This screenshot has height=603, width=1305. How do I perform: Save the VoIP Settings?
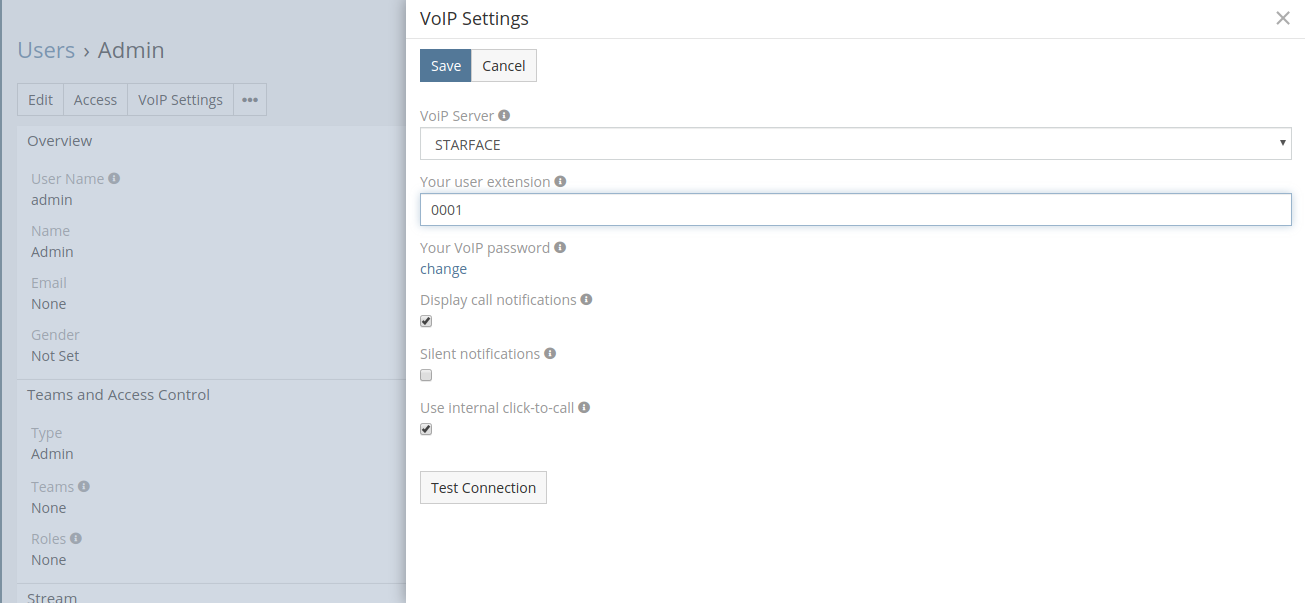point(445,65)
